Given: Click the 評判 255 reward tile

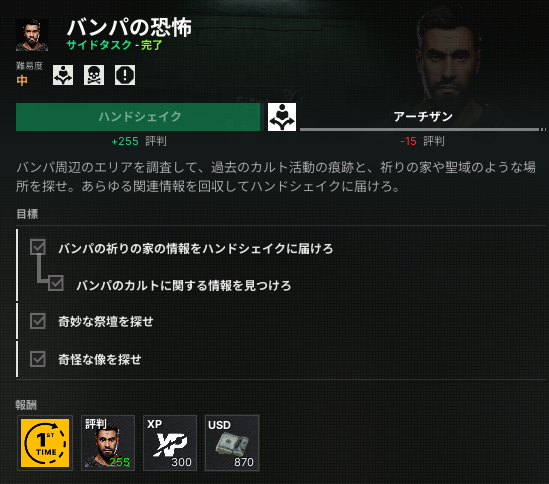Looking at the screenshot, I should point(108,443).
